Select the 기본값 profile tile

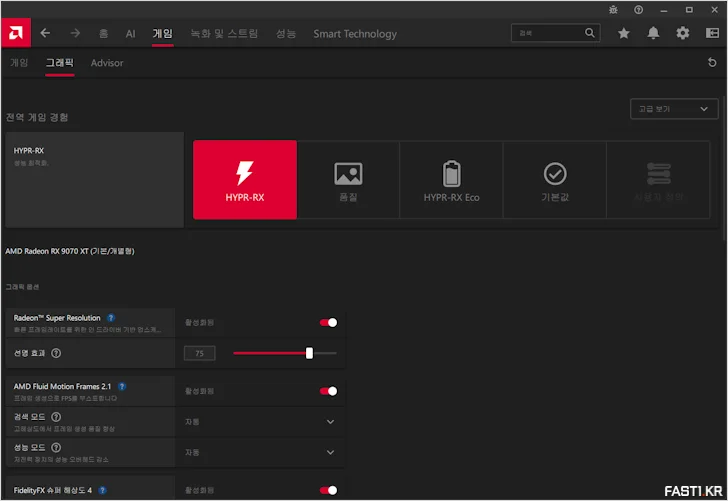[555, 180]
